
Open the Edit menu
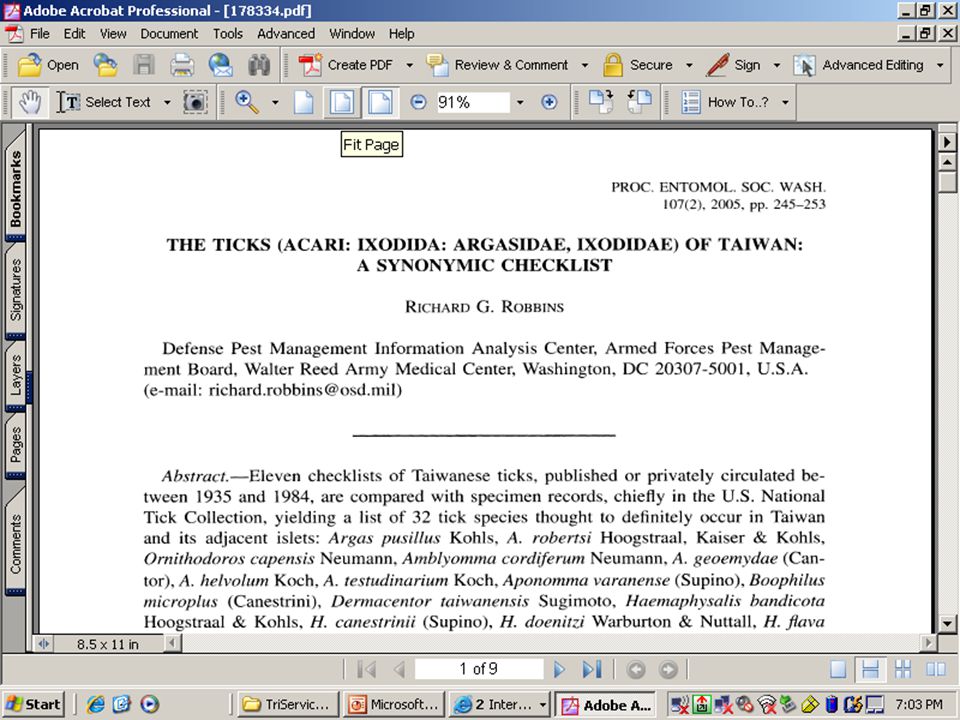(75, 34)
